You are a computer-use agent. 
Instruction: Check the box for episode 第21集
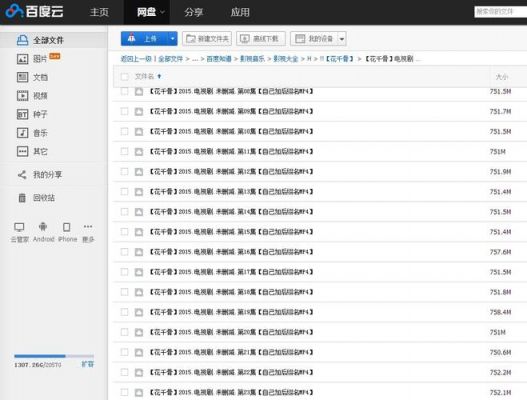(125, 352)
